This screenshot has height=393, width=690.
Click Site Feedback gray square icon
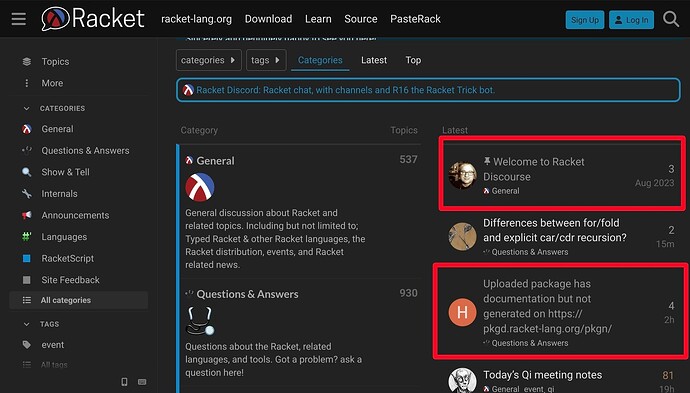(x=27, y=280)
